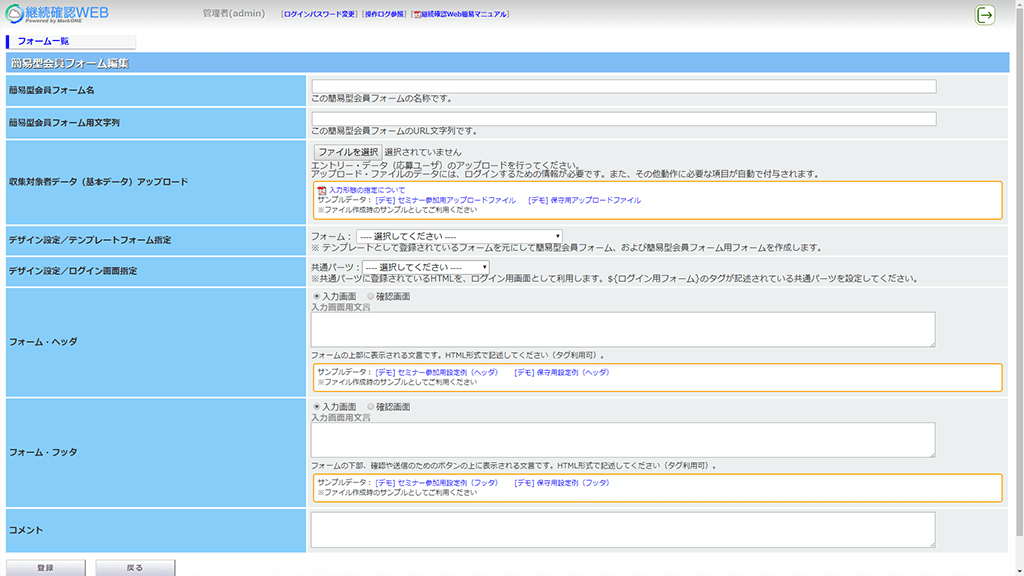Click the フォーム・ヘッダ text area
The width and height of the screenshot is (1024, 576).
pyautogui.click(x=623, y=329)
